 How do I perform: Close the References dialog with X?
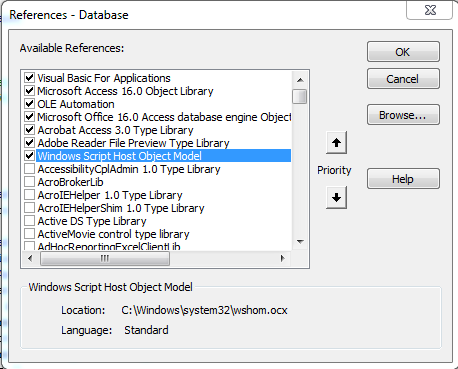[430, 10]
